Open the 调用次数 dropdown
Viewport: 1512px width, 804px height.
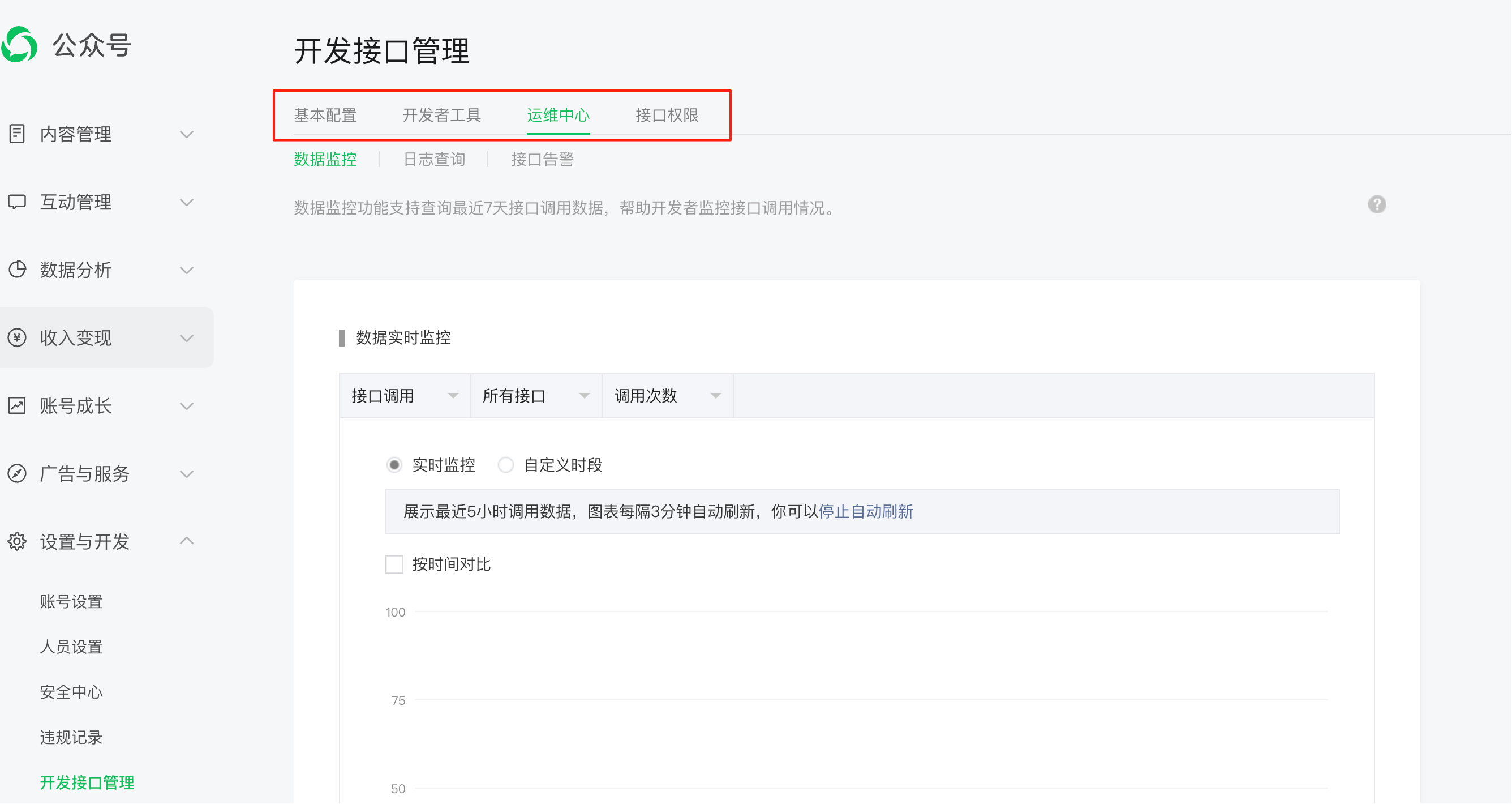(x=667, y=396)
